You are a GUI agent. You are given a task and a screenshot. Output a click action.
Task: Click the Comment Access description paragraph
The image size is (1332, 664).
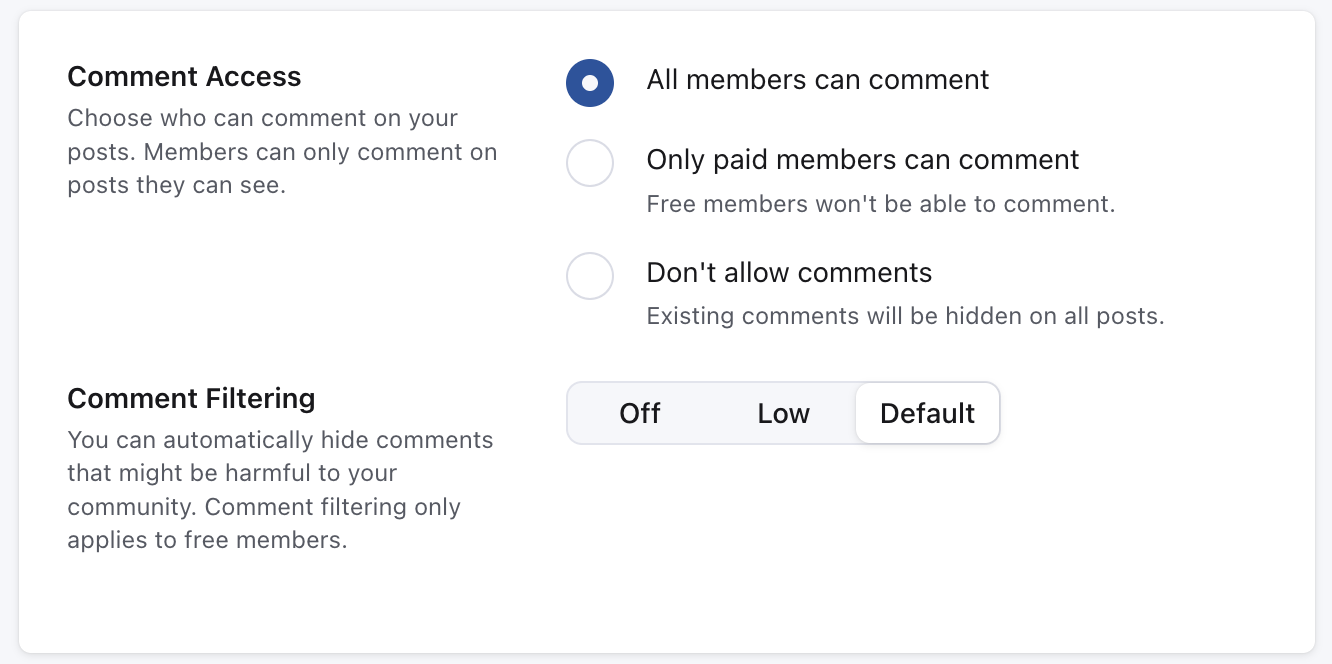(282, 151)
